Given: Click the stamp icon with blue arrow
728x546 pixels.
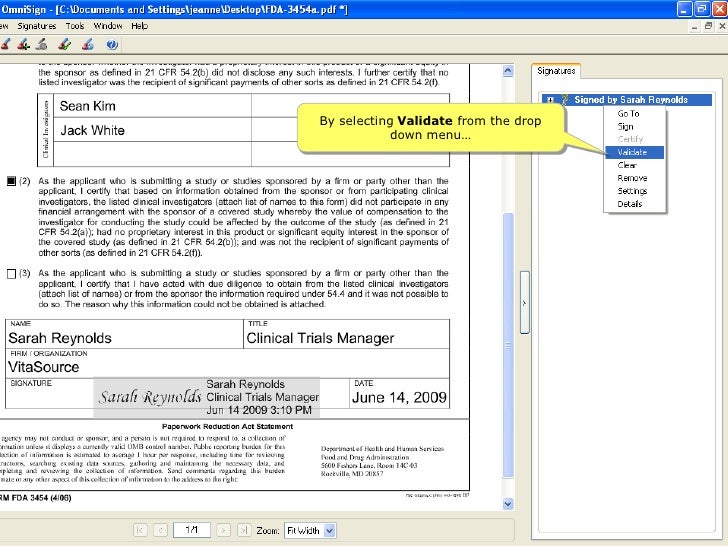Looking at the screenshot, I should [x=88, y=45].
